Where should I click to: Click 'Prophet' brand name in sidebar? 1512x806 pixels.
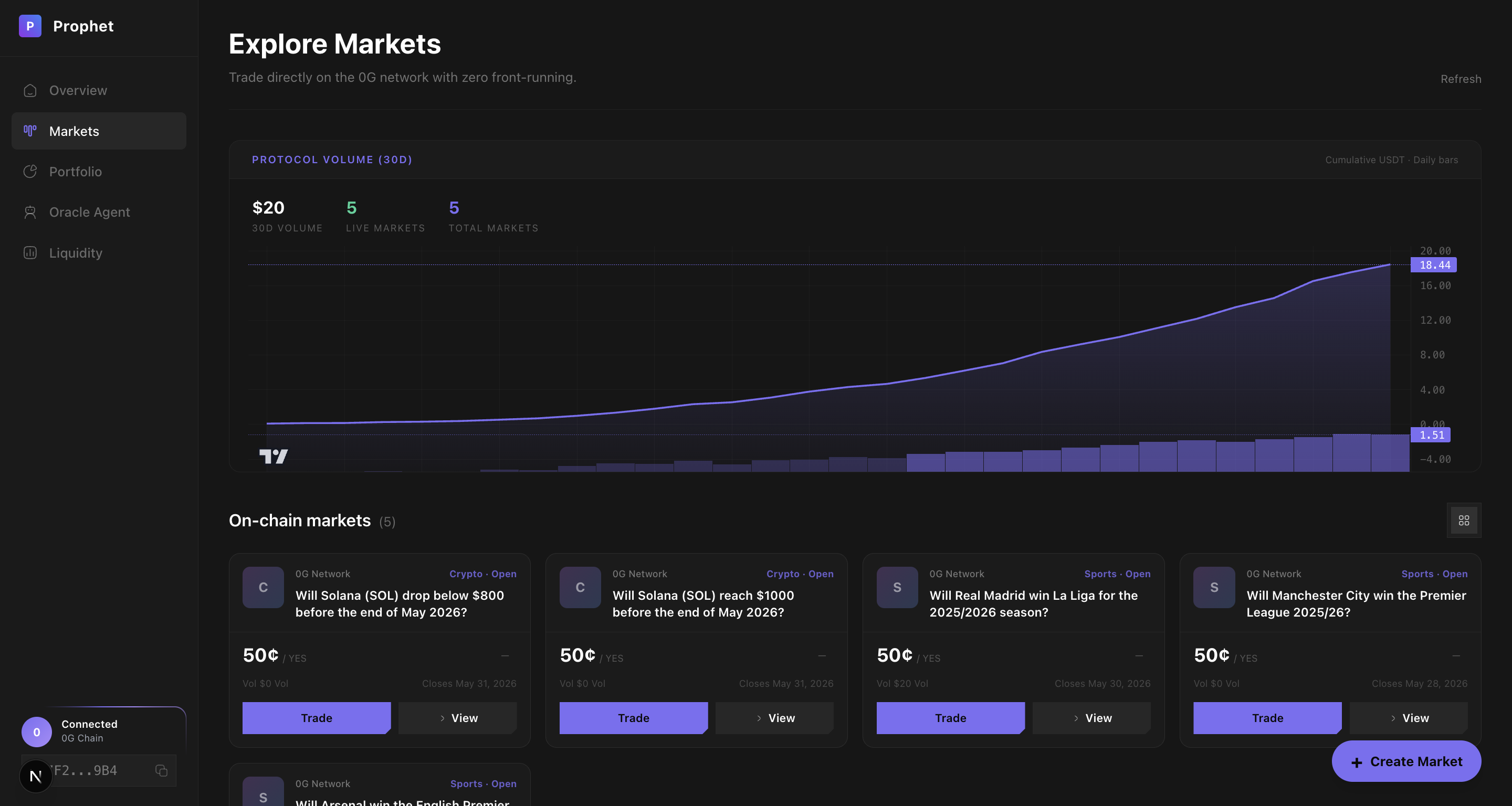pos(83,26)
